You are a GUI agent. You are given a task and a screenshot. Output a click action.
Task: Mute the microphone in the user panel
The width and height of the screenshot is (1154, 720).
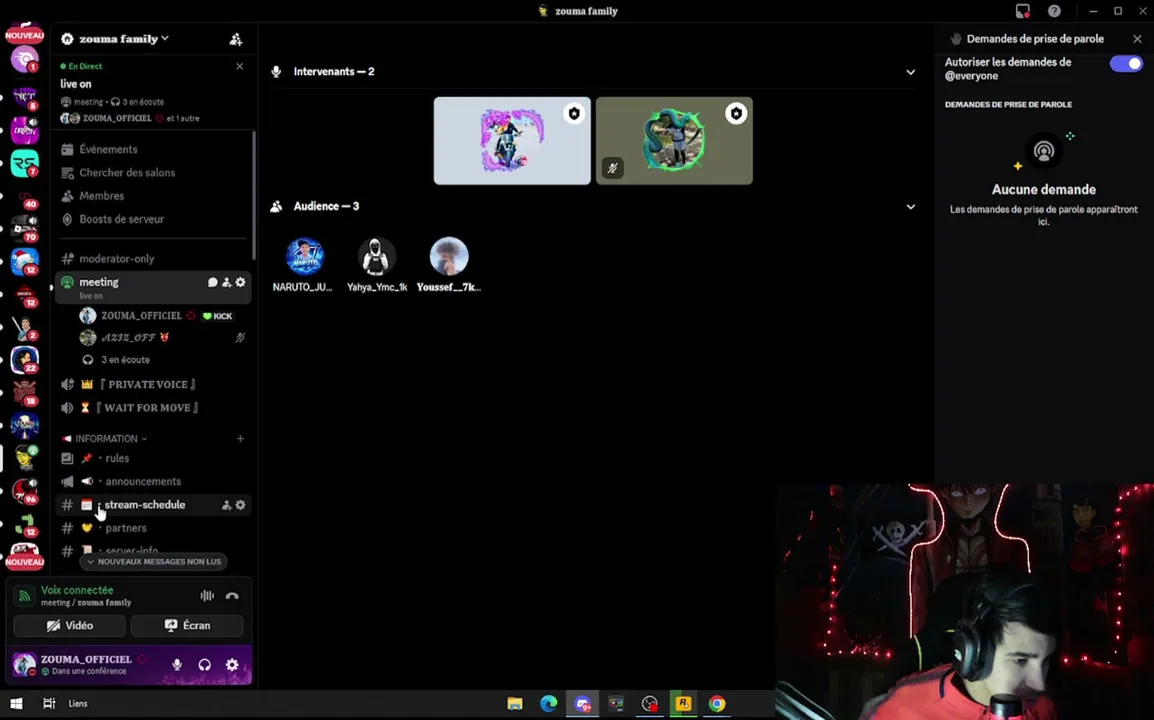coord(177,665)
